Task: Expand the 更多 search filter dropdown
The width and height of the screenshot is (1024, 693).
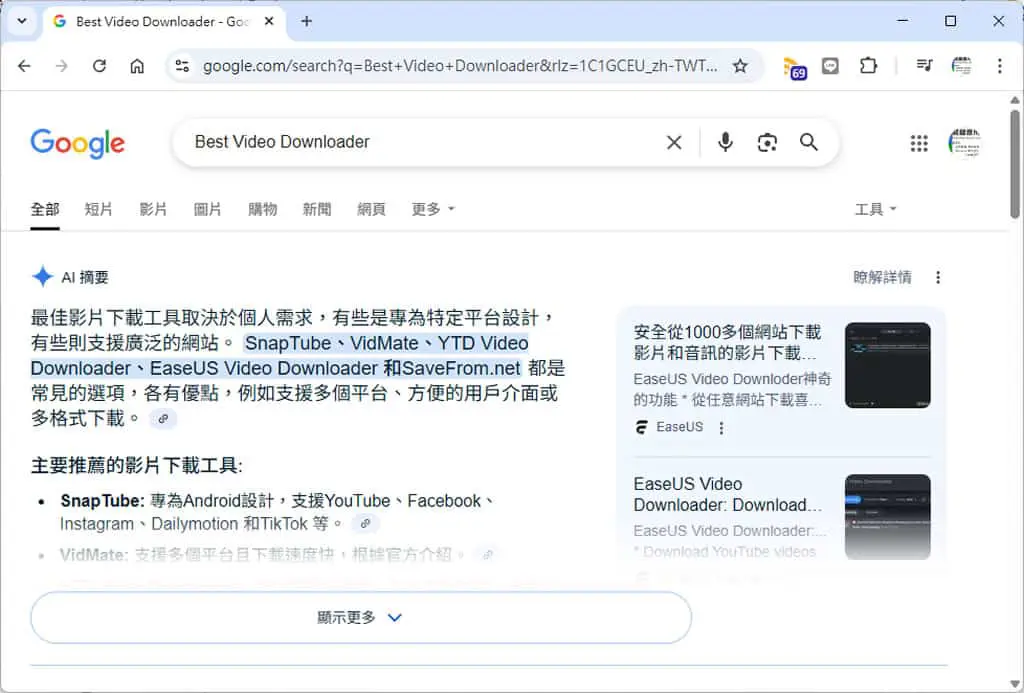Action: (432, 209)
